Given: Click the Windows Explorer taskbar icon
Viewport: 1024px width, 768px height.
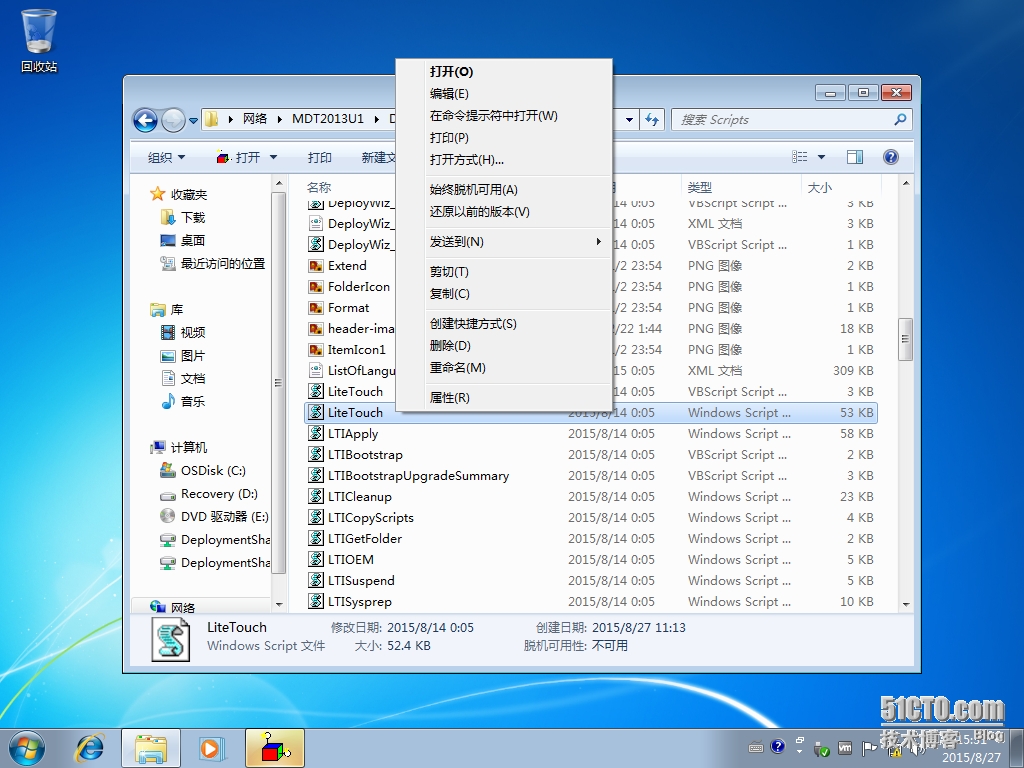Looking at the screenshot, I should [x=151, y=748].
